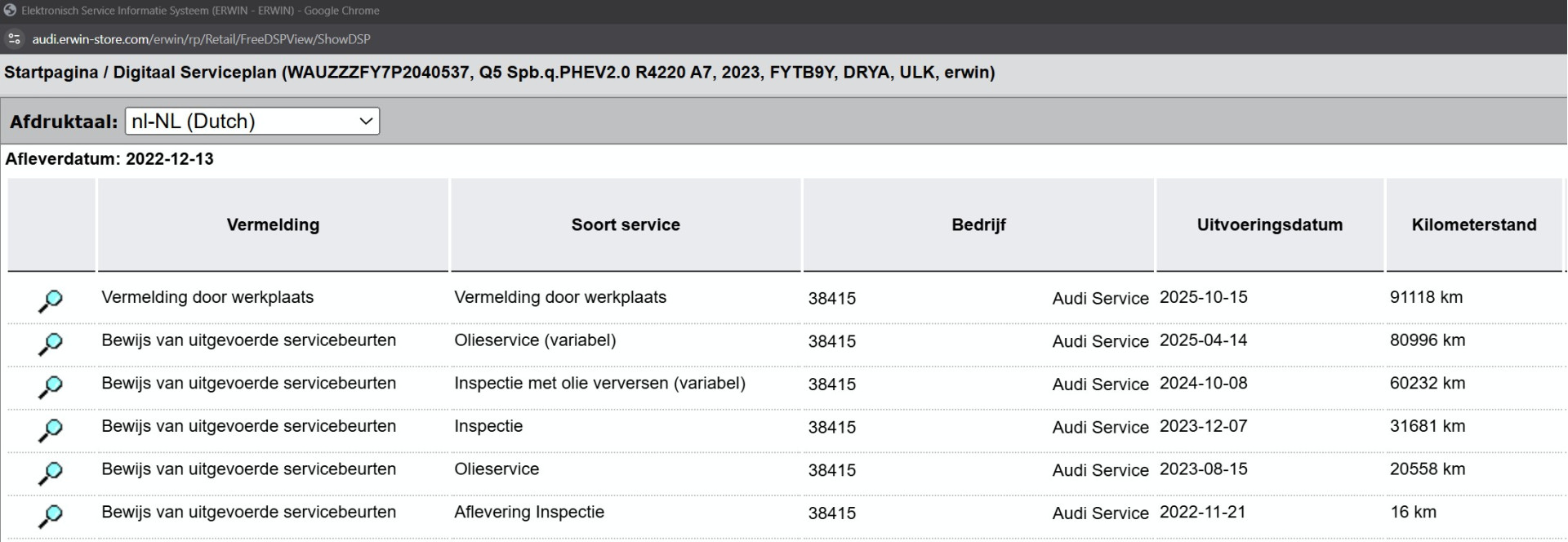Click the Inspectie met olie verversen entry
Image resolution: width=1568 pixels, height=542 pixels.
(599, 384)
